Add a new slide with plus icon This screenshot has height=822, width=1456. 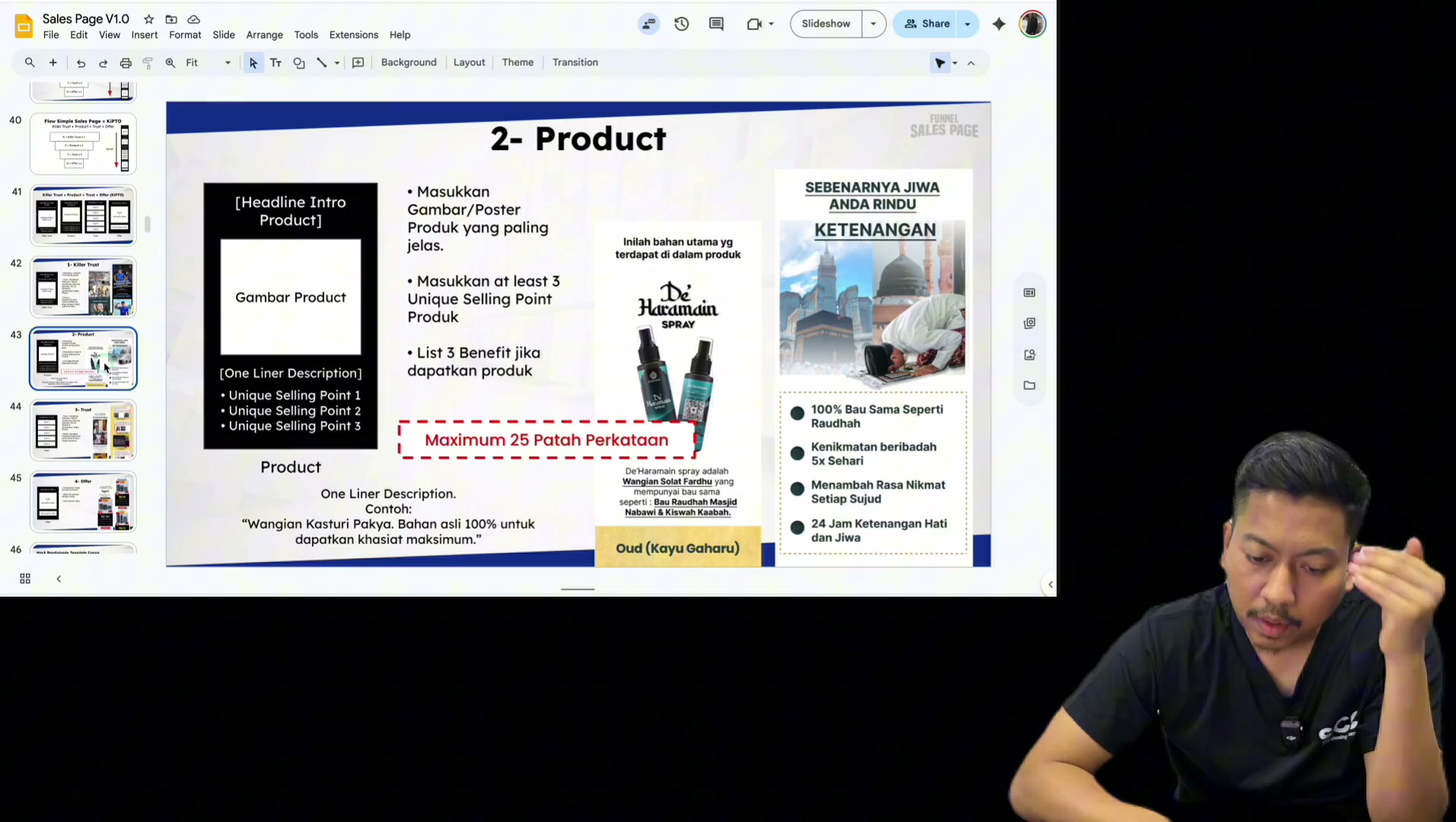[x=53, y=62]
